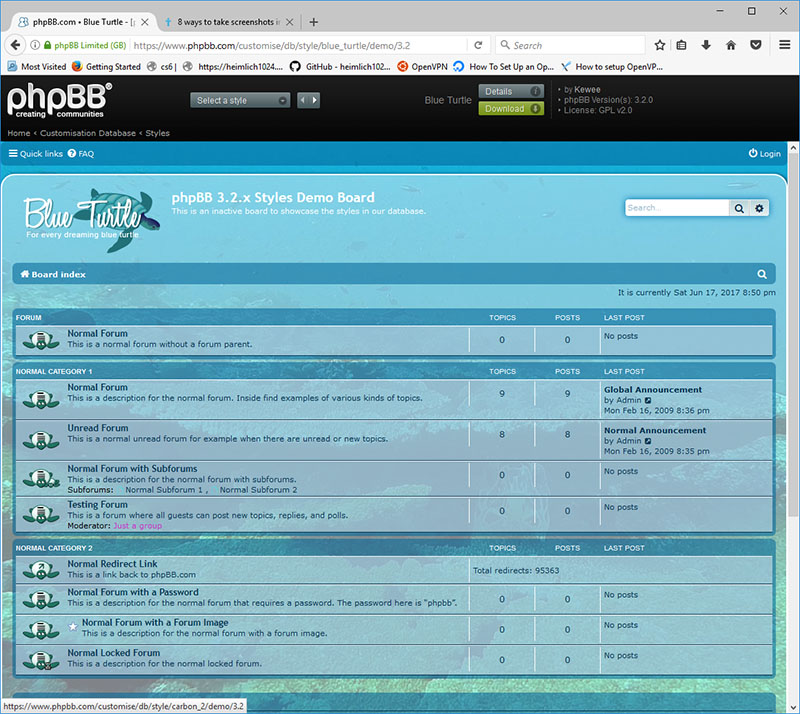Open the Select a style dropdown

point(240,101)
